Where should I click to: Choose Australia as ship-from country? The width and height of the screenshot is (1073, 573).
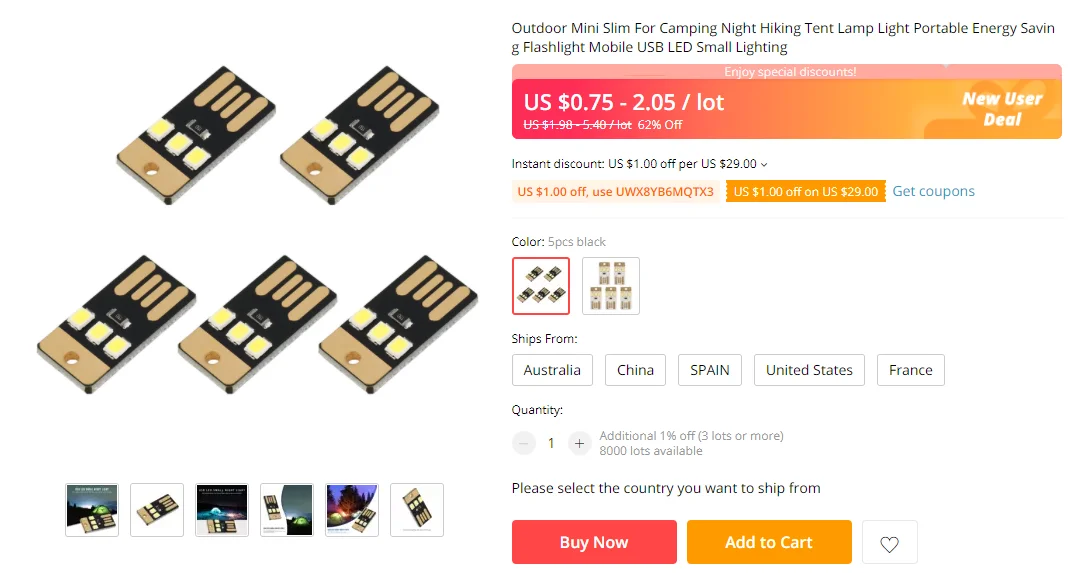click(x=552, y=370)
